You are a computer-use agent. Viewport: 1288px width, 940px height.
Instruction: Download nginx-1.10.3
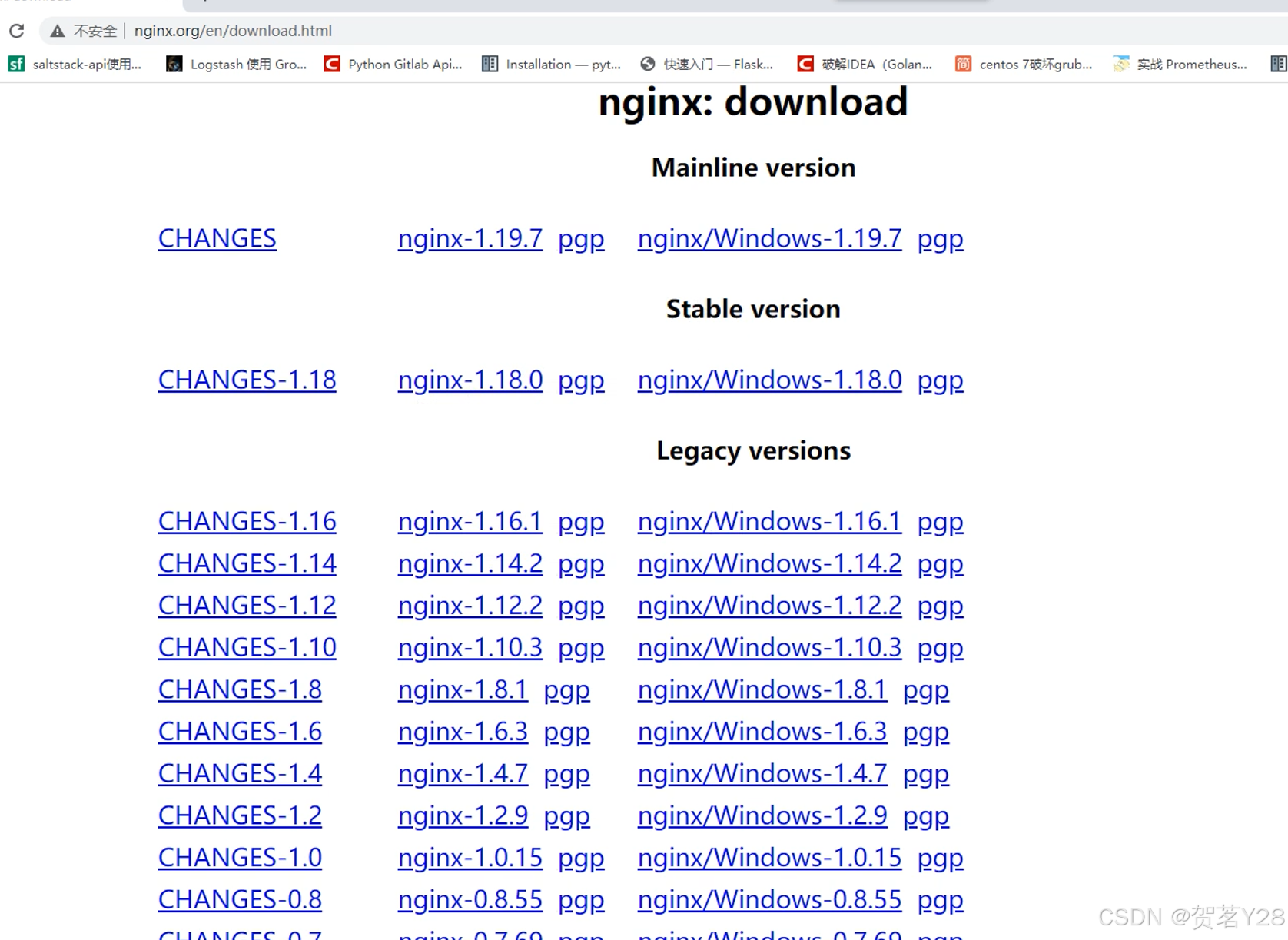coord(470,647)
